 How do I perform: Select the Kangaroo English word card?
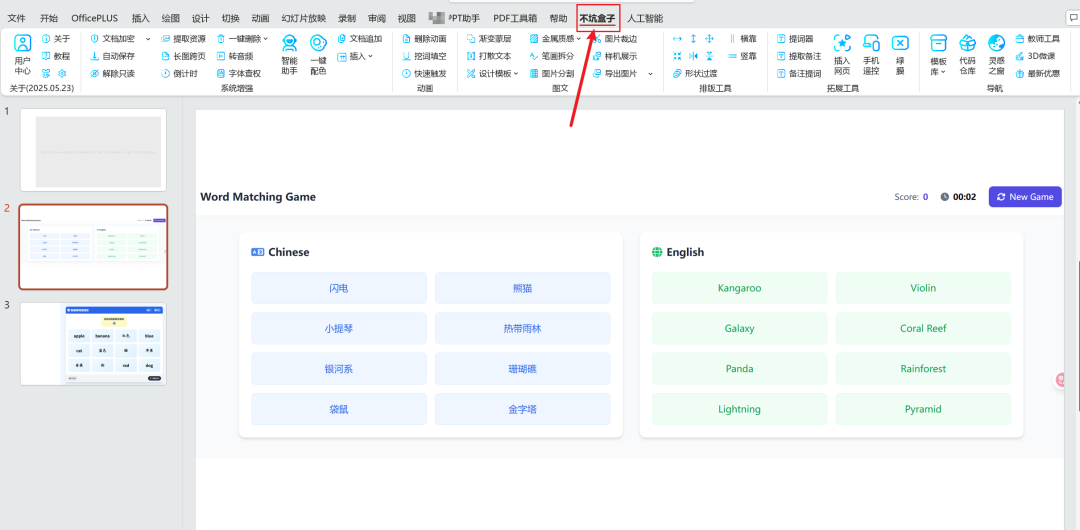(739, 288)
